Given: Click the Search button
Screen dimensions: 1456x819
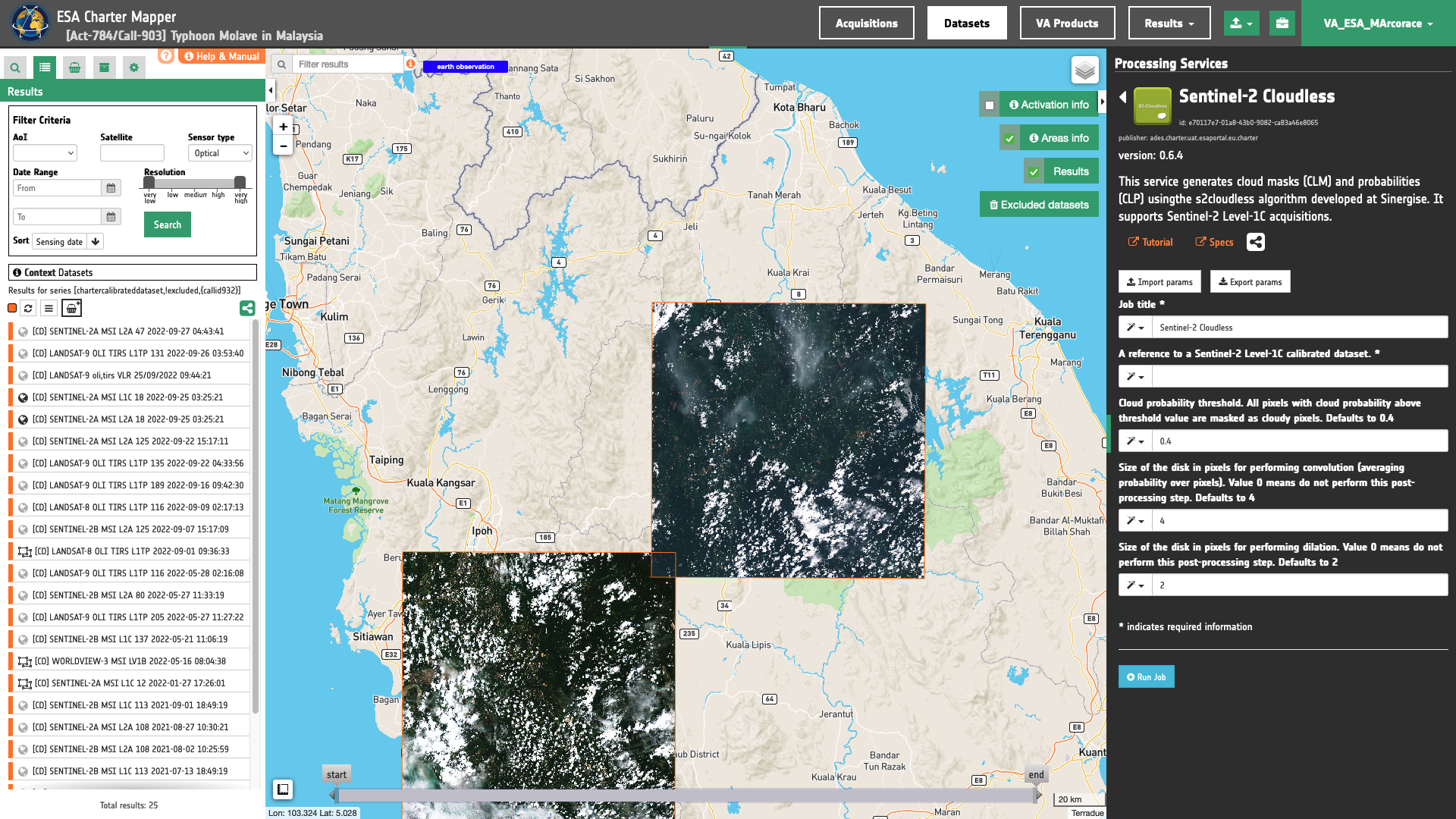Looking at the screenshot, I should click(168, 224).
